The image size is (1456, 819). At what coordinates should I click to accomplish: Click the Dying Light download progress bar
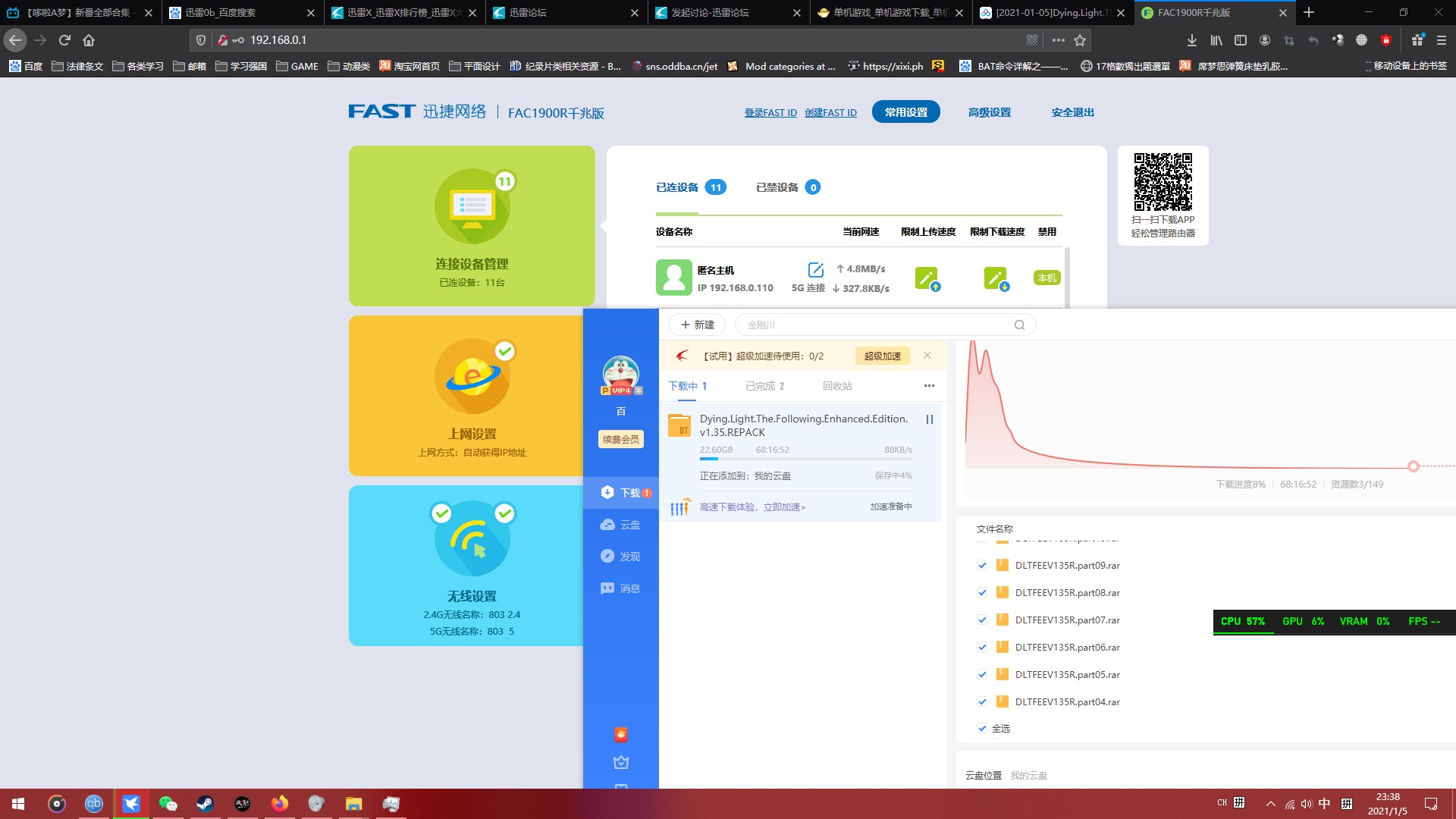click(805, 459)
